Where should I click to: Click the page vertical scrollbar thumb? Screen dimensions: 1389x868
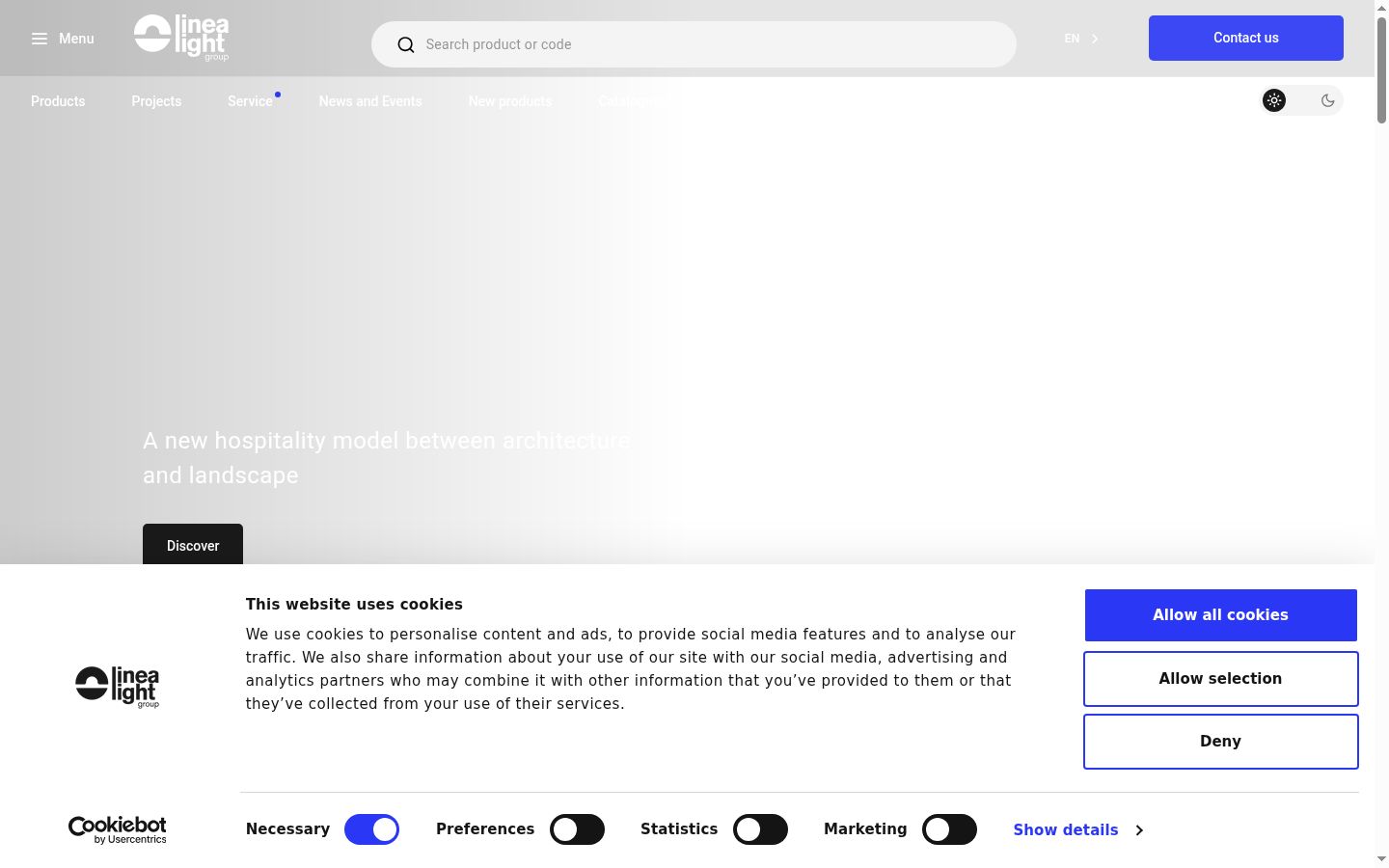pos(1381,69)
